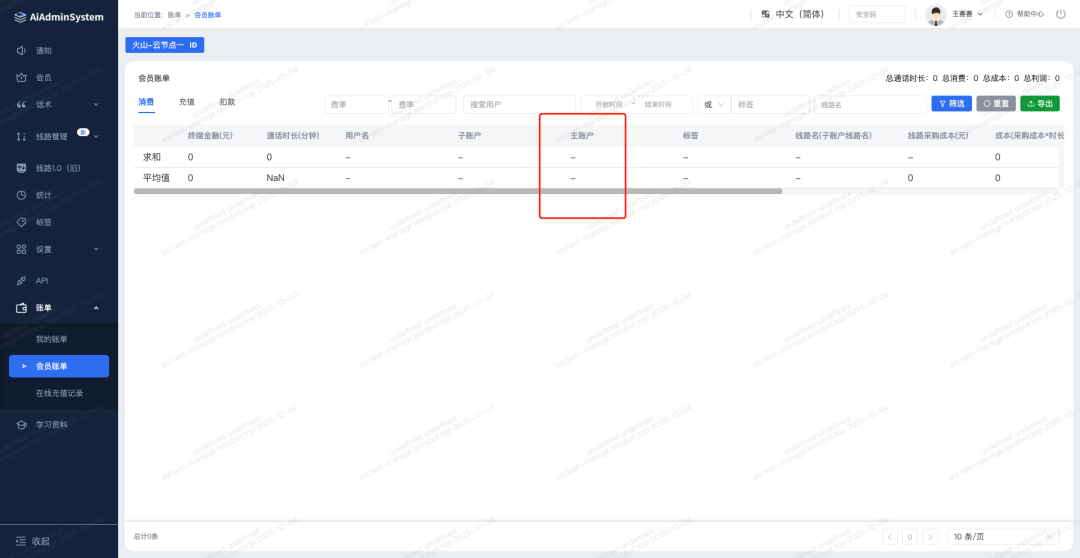Open the 10 条/页 page size dropdown
The height and width of the screenshot is (558, 1080).
pyautogui.click(x=1003, y=537)
